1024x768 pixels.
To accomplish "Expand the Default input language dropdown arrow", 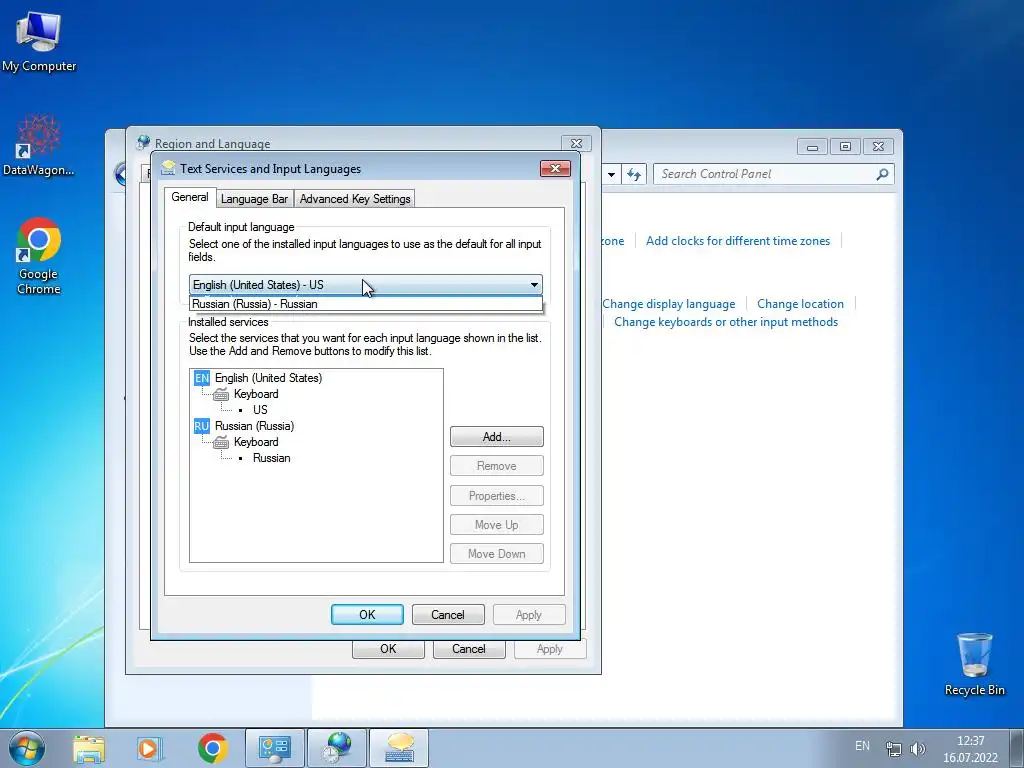I will point(534,285).
